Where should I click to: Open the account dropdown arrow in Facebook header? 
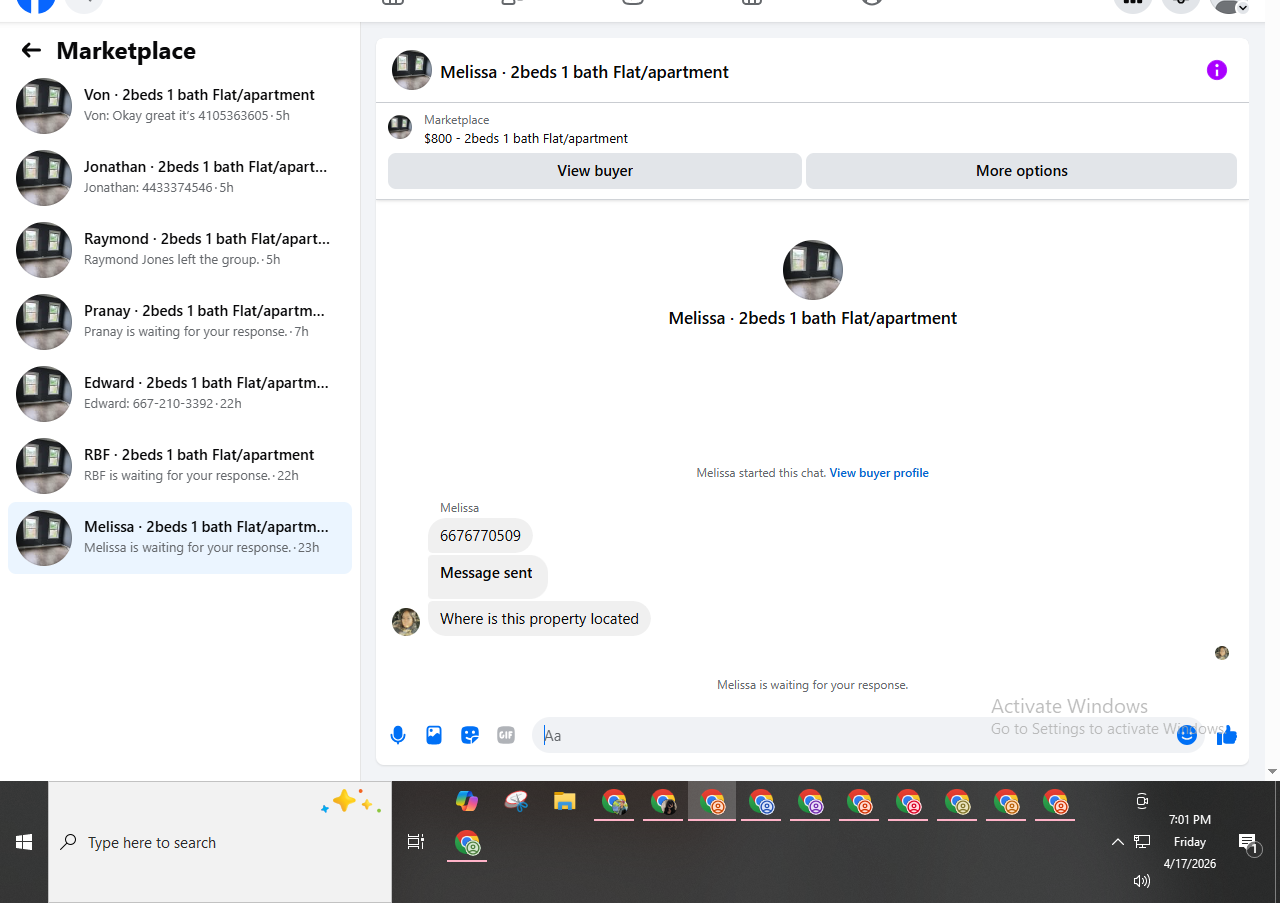pyautogui.click(x=1242, y=8)
